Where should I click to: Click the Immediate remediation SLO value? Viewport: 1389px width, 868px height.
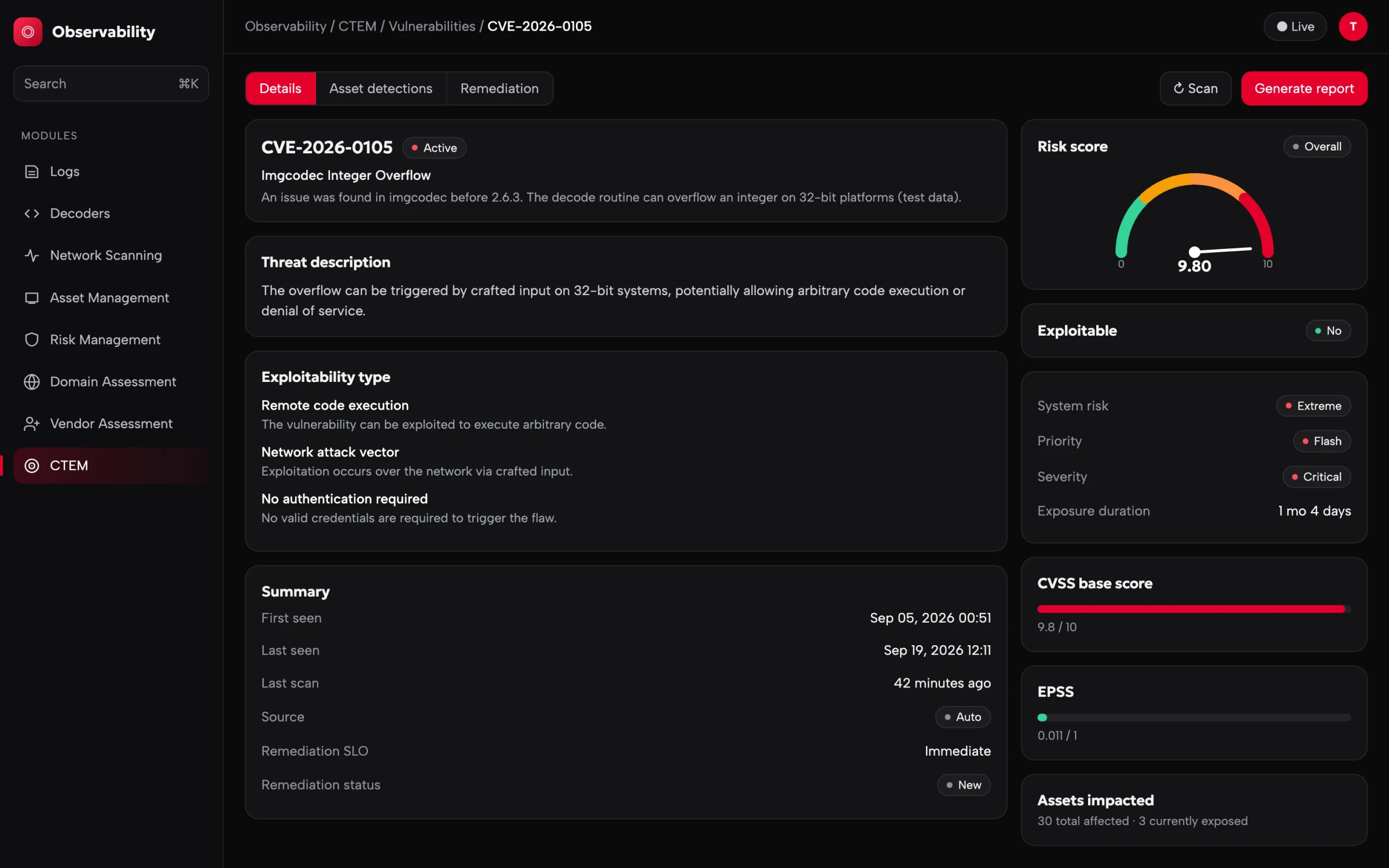(957, 751)
